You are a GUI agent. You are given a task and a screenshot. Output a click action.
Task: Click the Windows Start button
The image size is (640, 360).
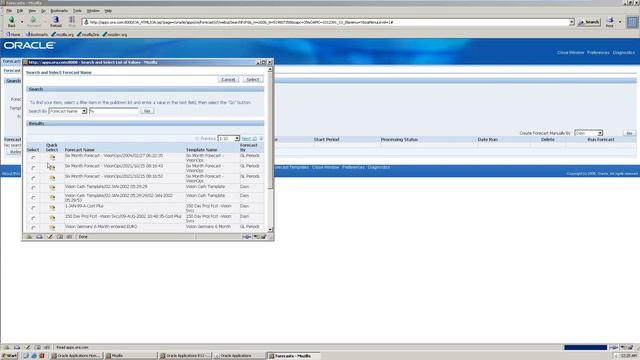pos(10,356)
